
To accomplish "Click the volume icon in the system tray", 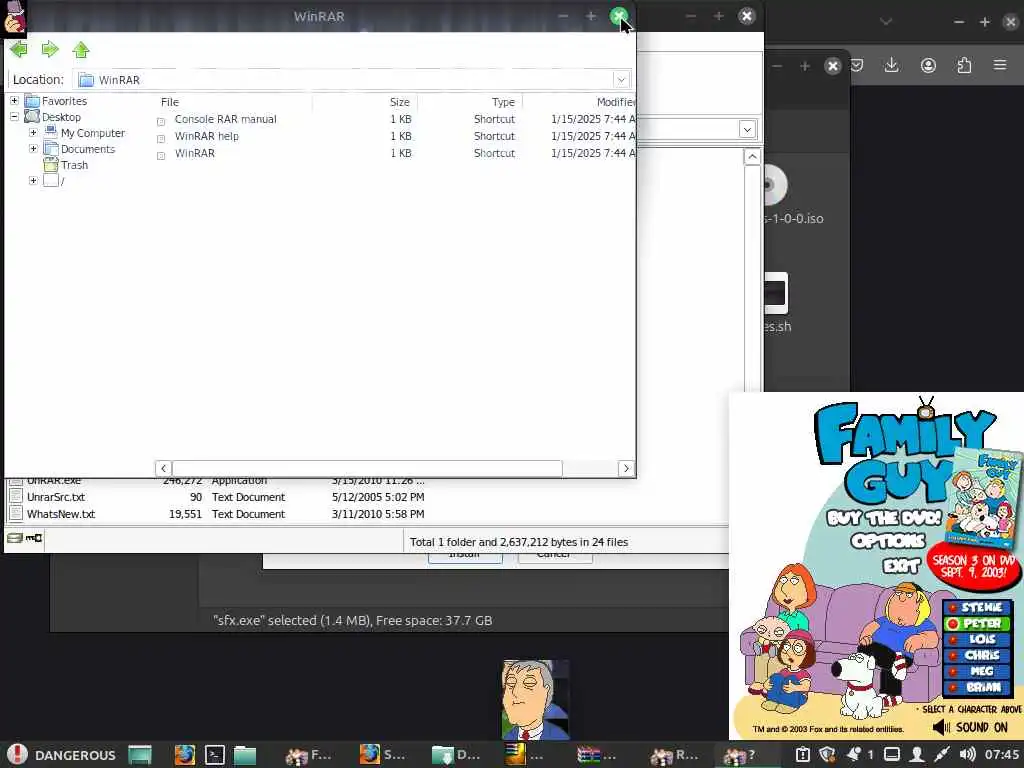I will pos(967,754).
